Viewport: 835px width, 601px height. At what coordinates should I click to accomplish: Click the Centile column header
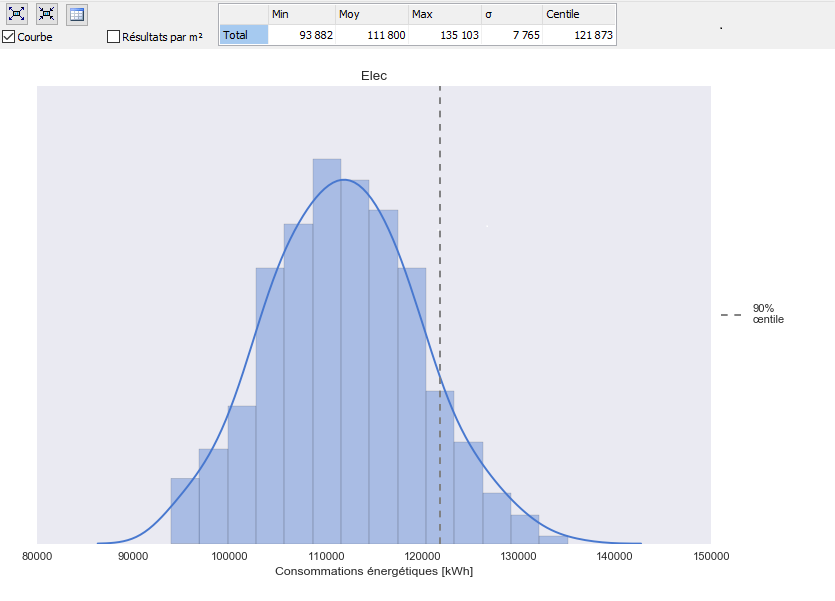pos(579,14)
